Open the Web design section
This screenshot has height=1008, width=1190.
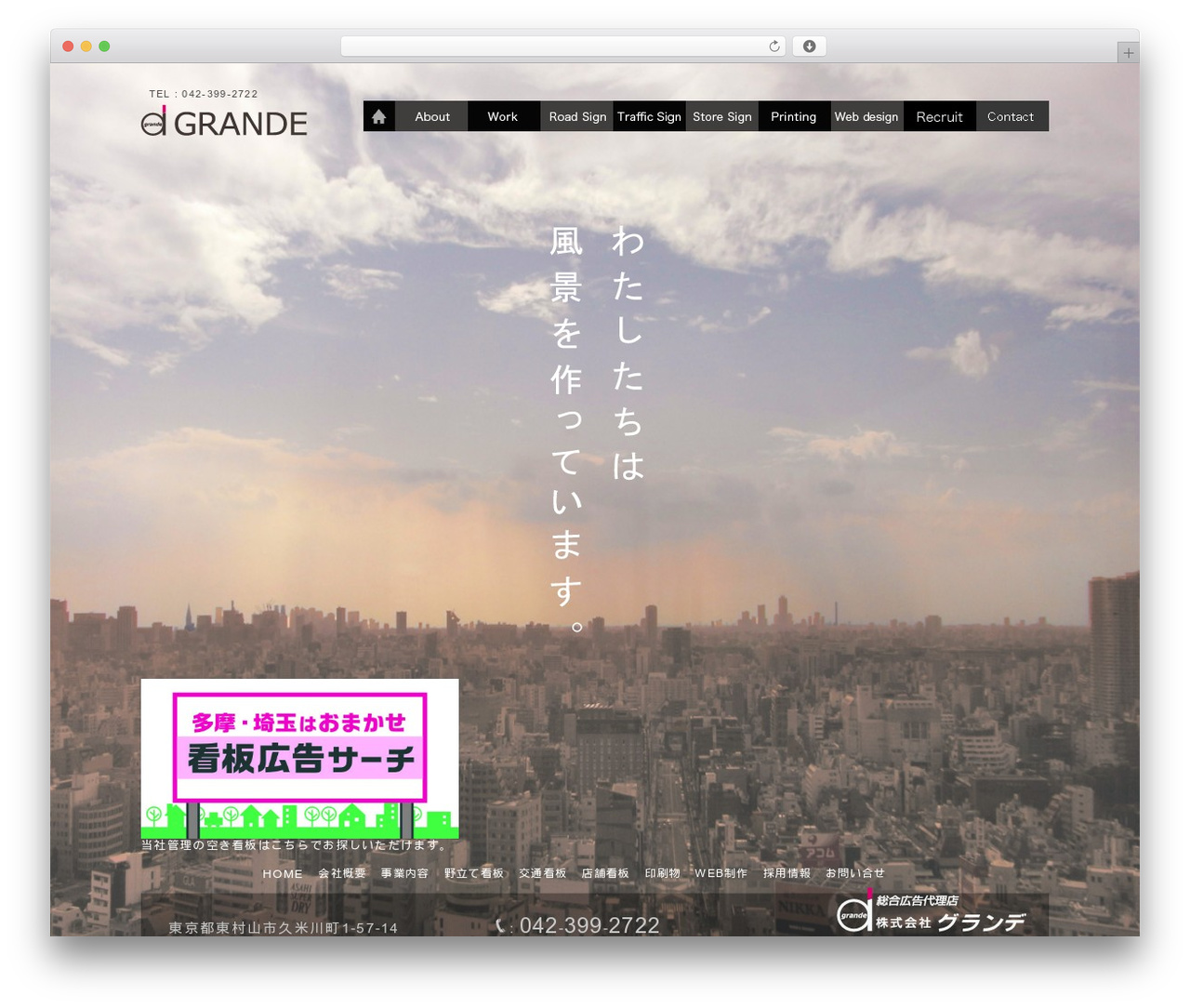[866, 116]
